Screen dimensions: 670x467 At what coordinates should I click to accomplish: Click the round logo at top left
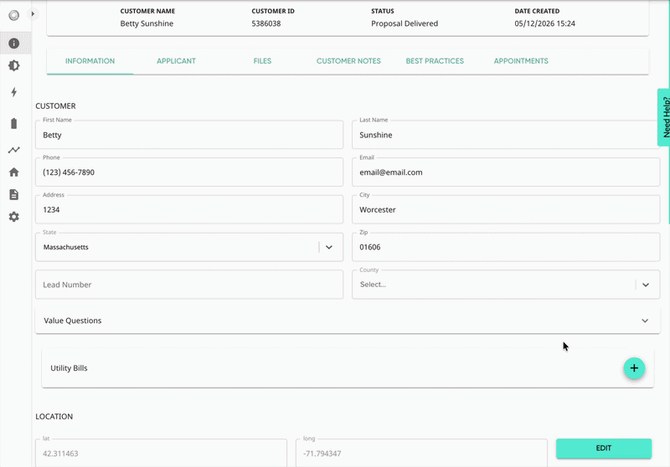tap(14, 15)
